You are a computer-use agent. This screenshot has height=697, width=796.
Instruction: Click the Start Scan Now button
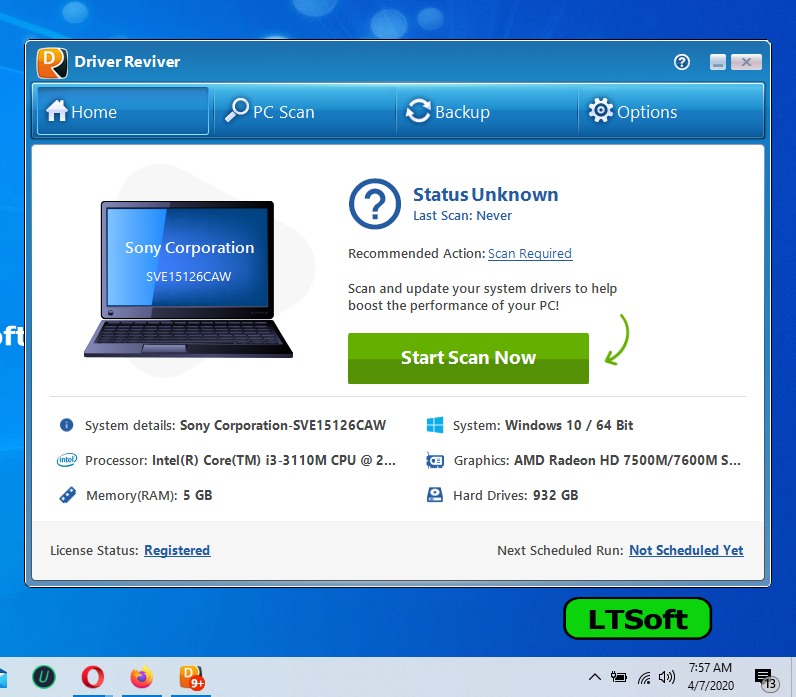click(x=468, y=358)
